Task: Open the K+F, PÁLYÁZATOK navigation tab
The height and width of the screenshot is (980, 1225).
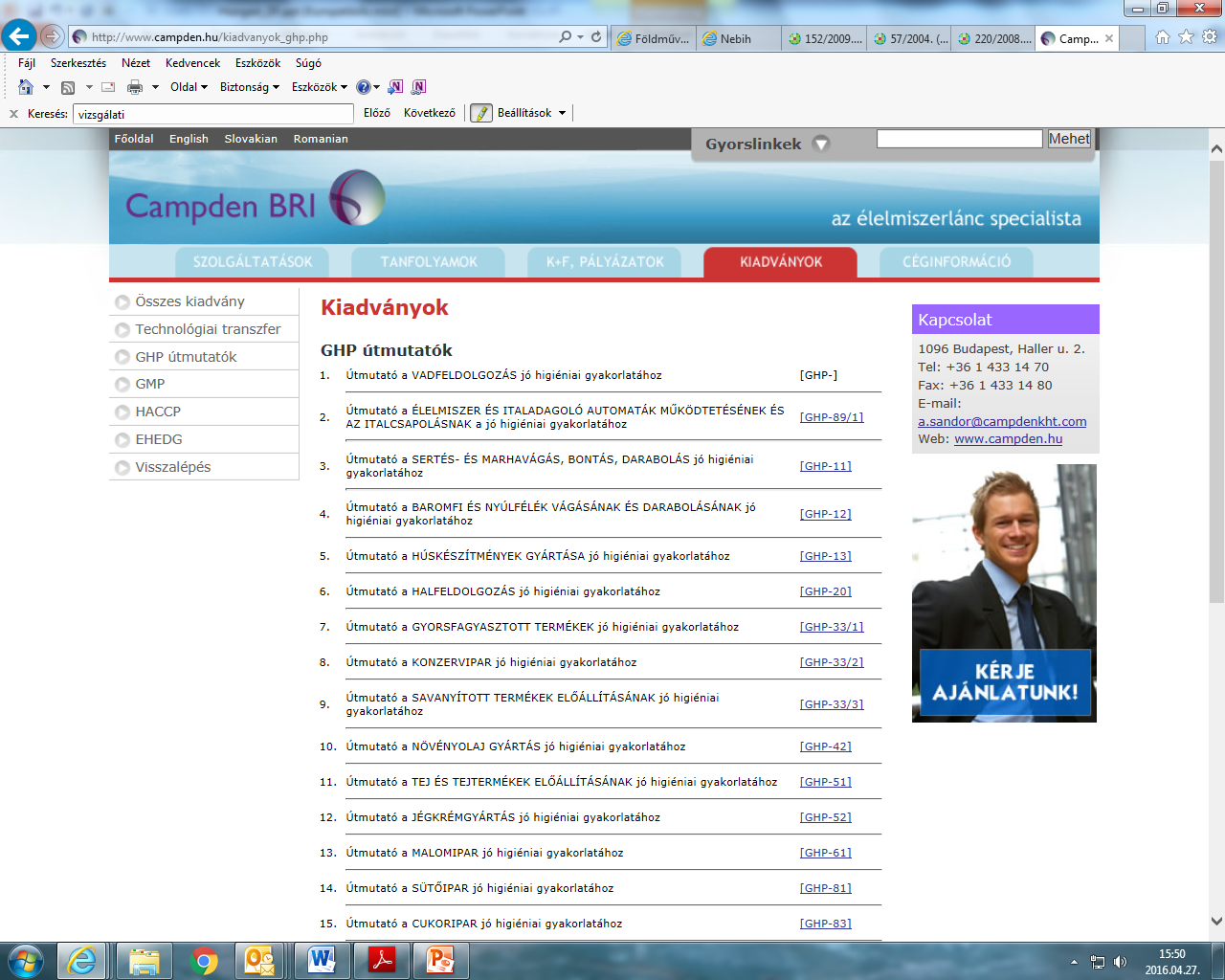Action: pyautogui.click(x=605, y=262)
